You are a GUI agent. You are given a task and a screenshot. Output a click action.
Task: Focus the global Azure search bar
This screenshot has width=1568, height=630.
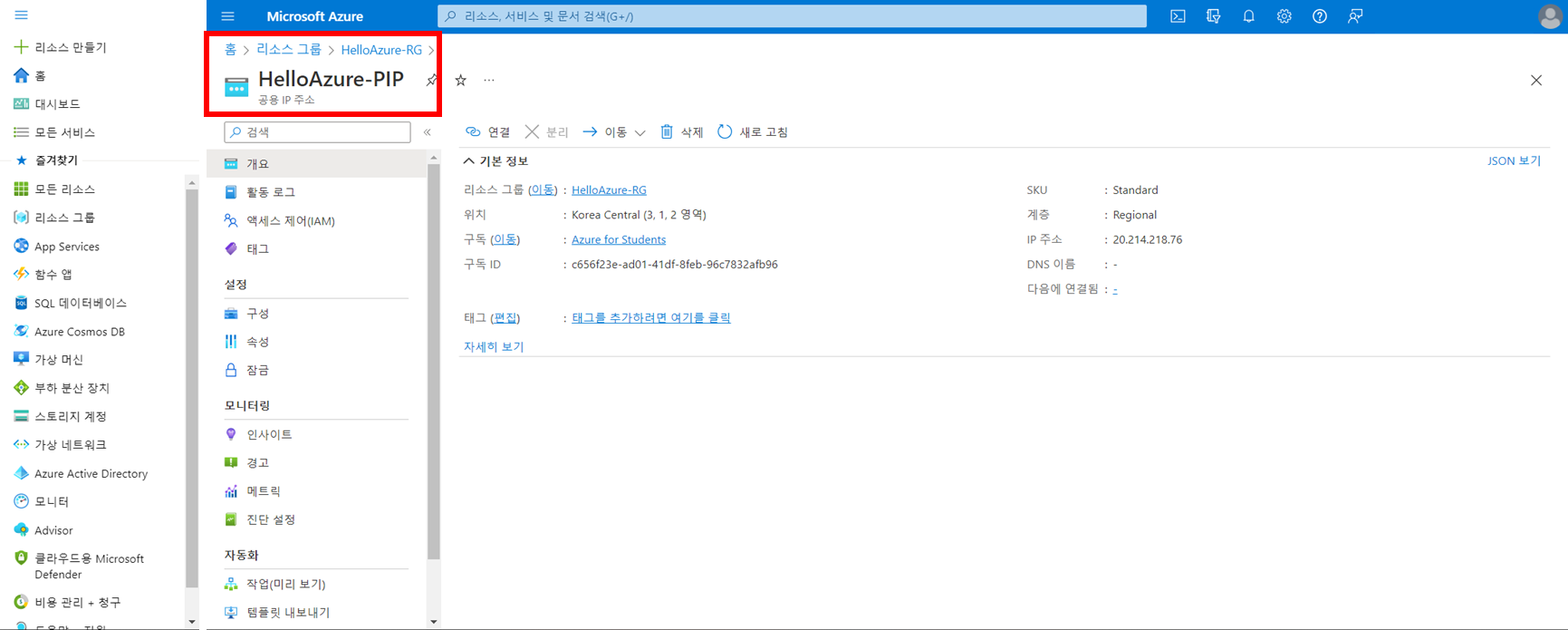pos(792,16)
